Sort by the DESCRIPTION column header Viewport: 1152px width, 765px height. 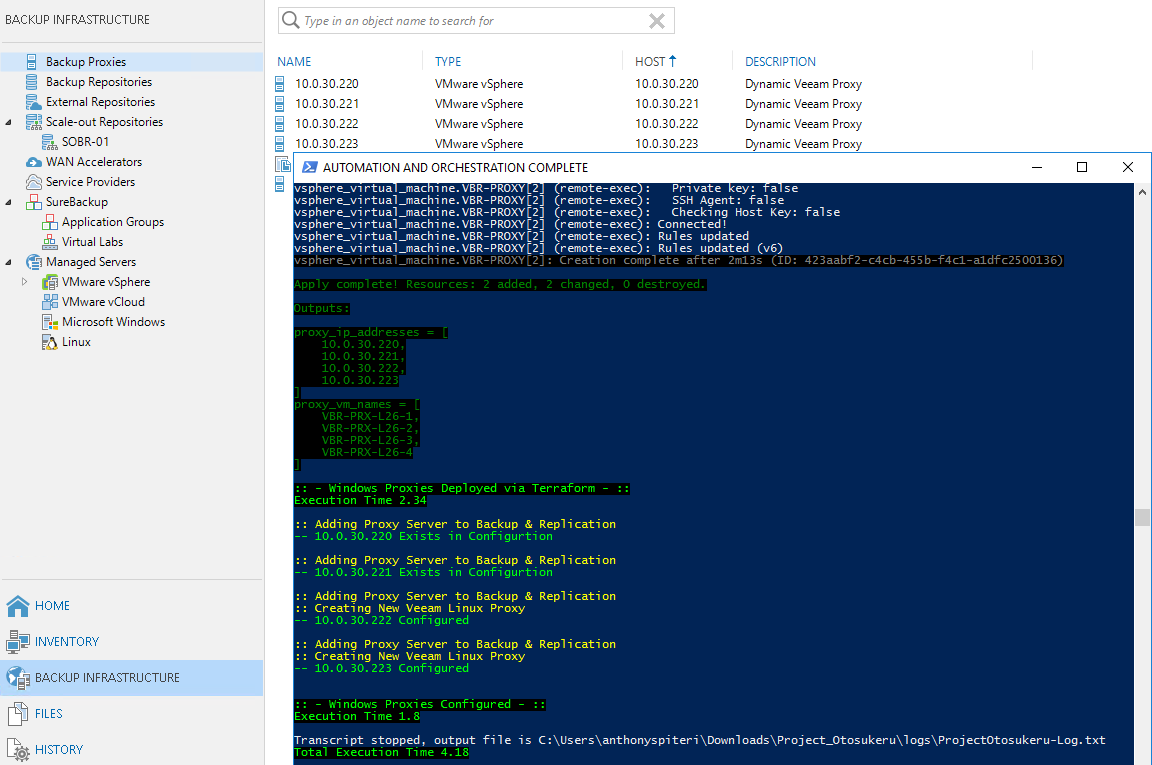coord(780,62)
